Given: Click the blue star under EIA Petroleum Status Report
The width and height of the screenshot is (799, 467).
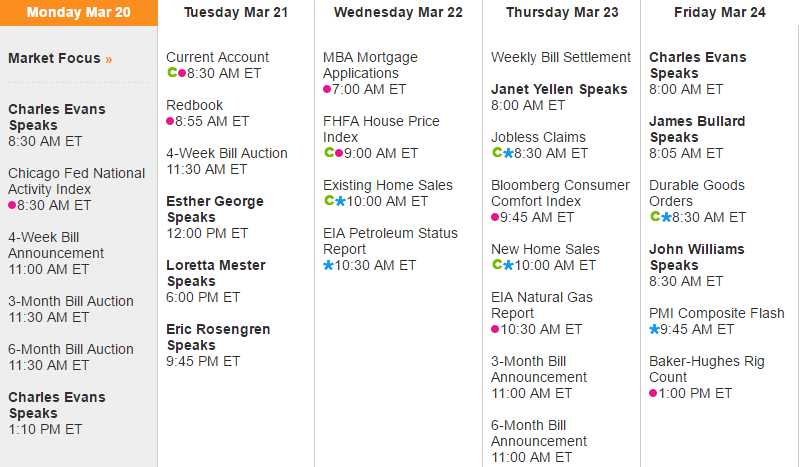Looking at the screenshot, I should coord(328,266).
